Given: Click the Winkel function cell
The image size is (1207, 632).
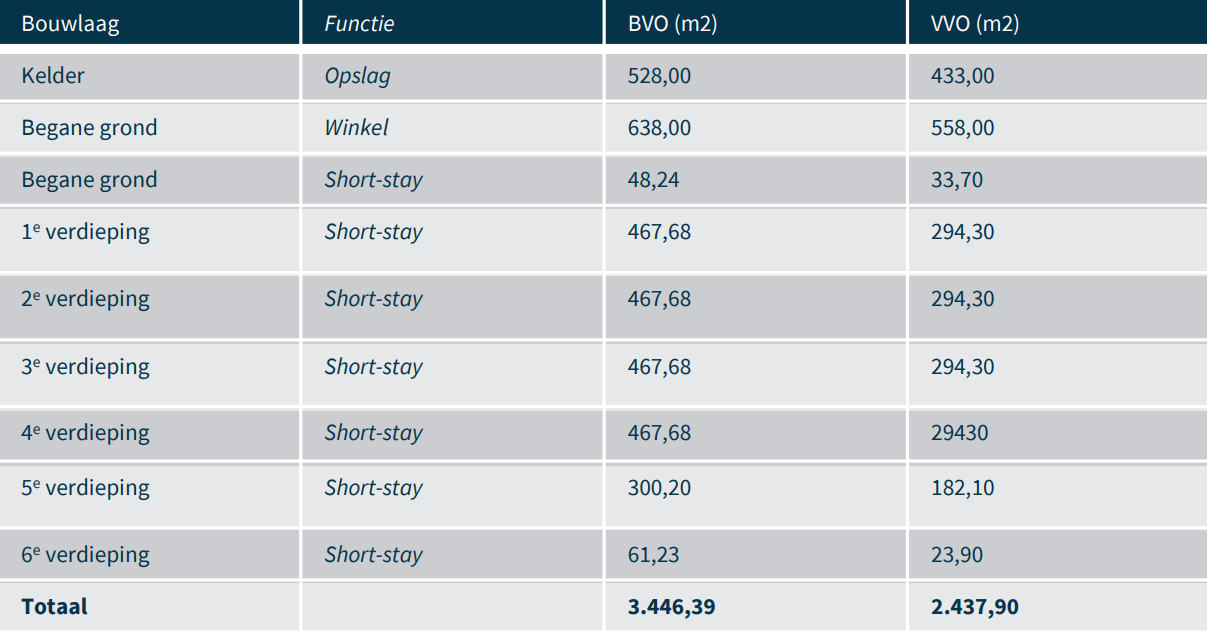Looking at the screenshot, I should (356, 128).
